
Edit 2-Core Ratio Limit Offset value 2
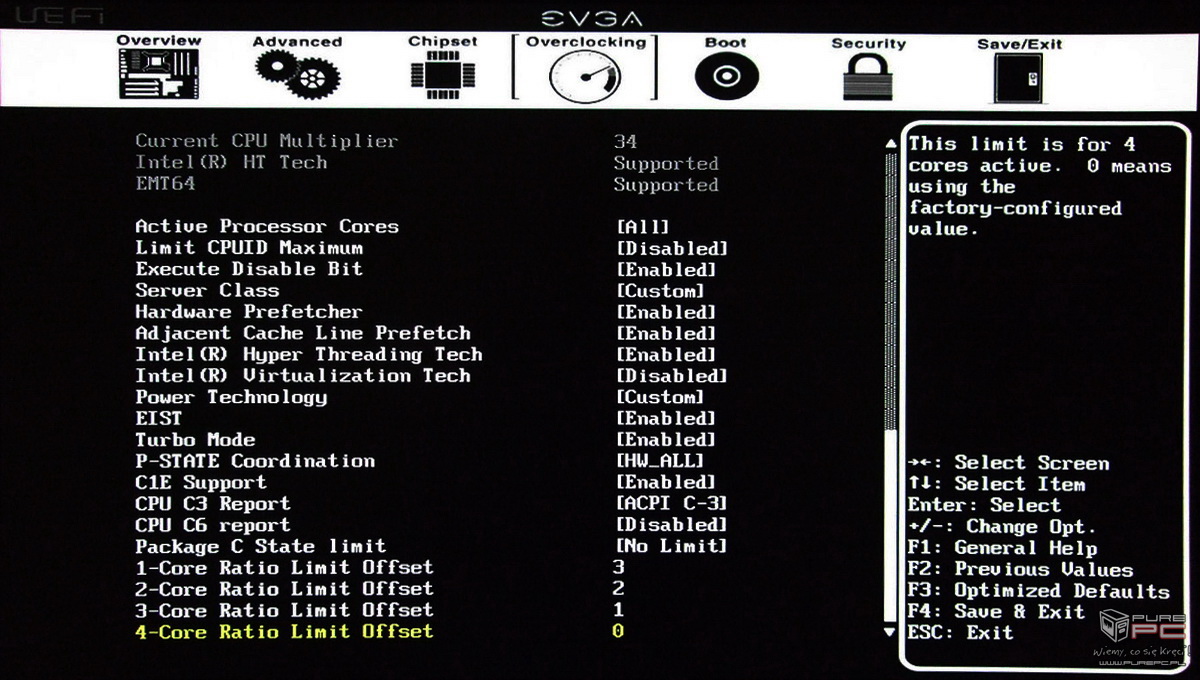click(x=619, y=588)
